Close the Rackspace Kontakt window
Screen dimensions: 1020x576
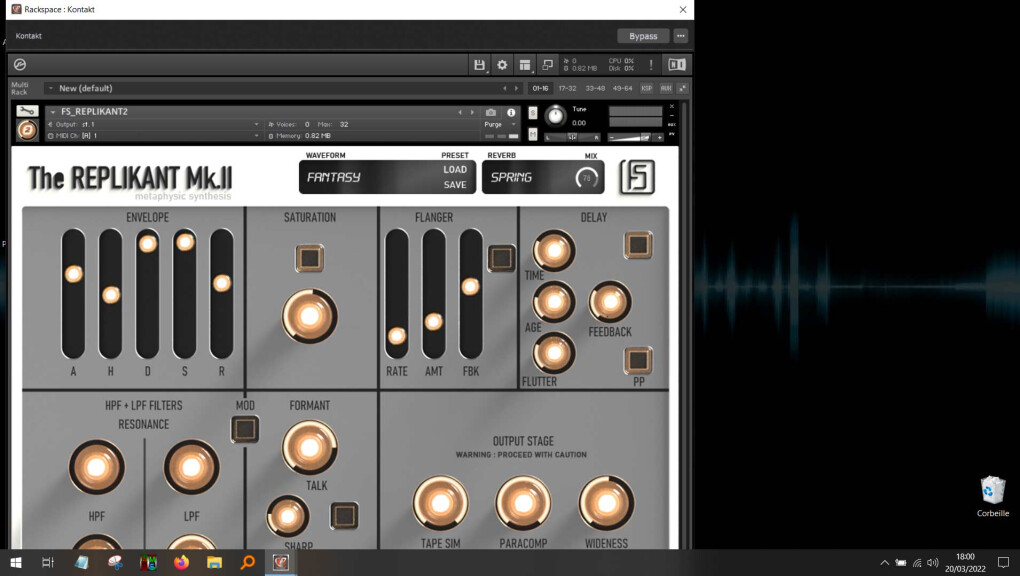[682, 10]
